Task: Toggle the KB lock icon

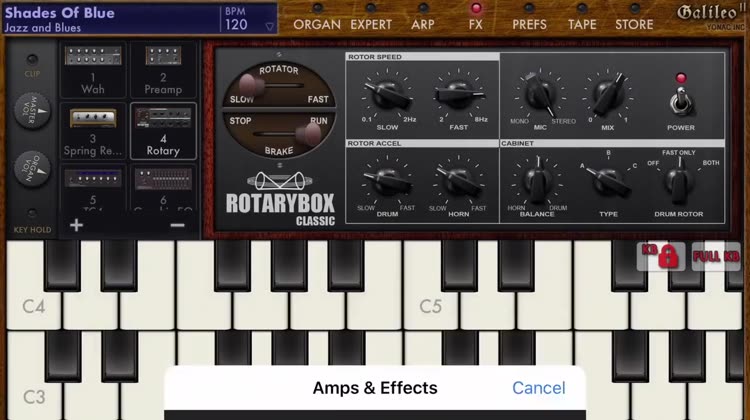Action: [662, 257]
